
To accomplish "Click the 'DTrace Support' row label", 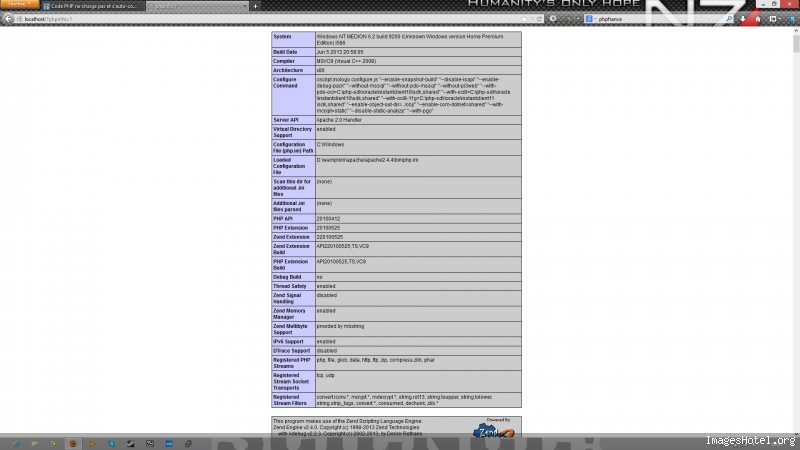I will [x=291, y=351].
